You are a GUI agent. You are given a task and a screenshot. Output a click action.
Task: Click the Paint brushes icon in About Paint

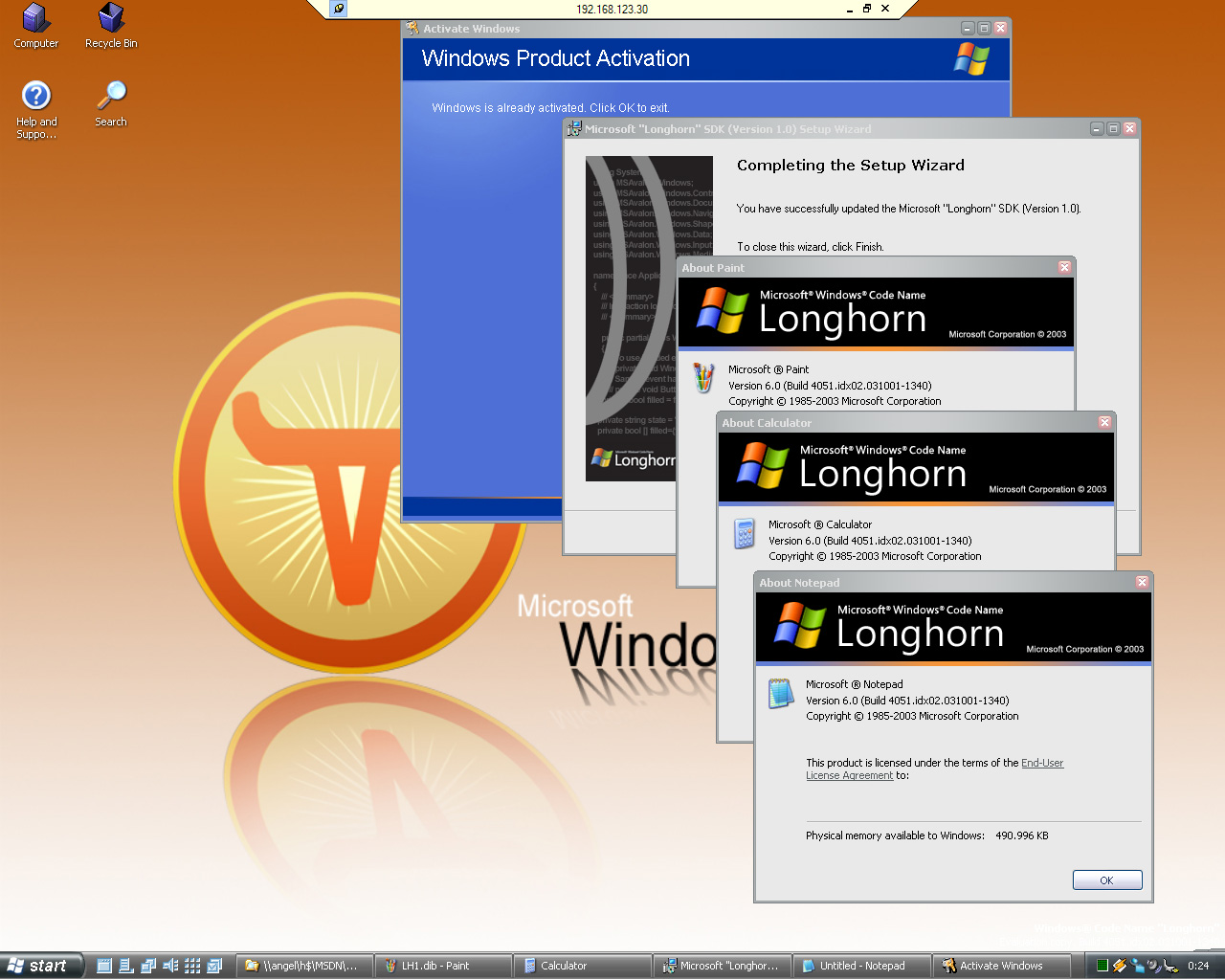(703, 378)
